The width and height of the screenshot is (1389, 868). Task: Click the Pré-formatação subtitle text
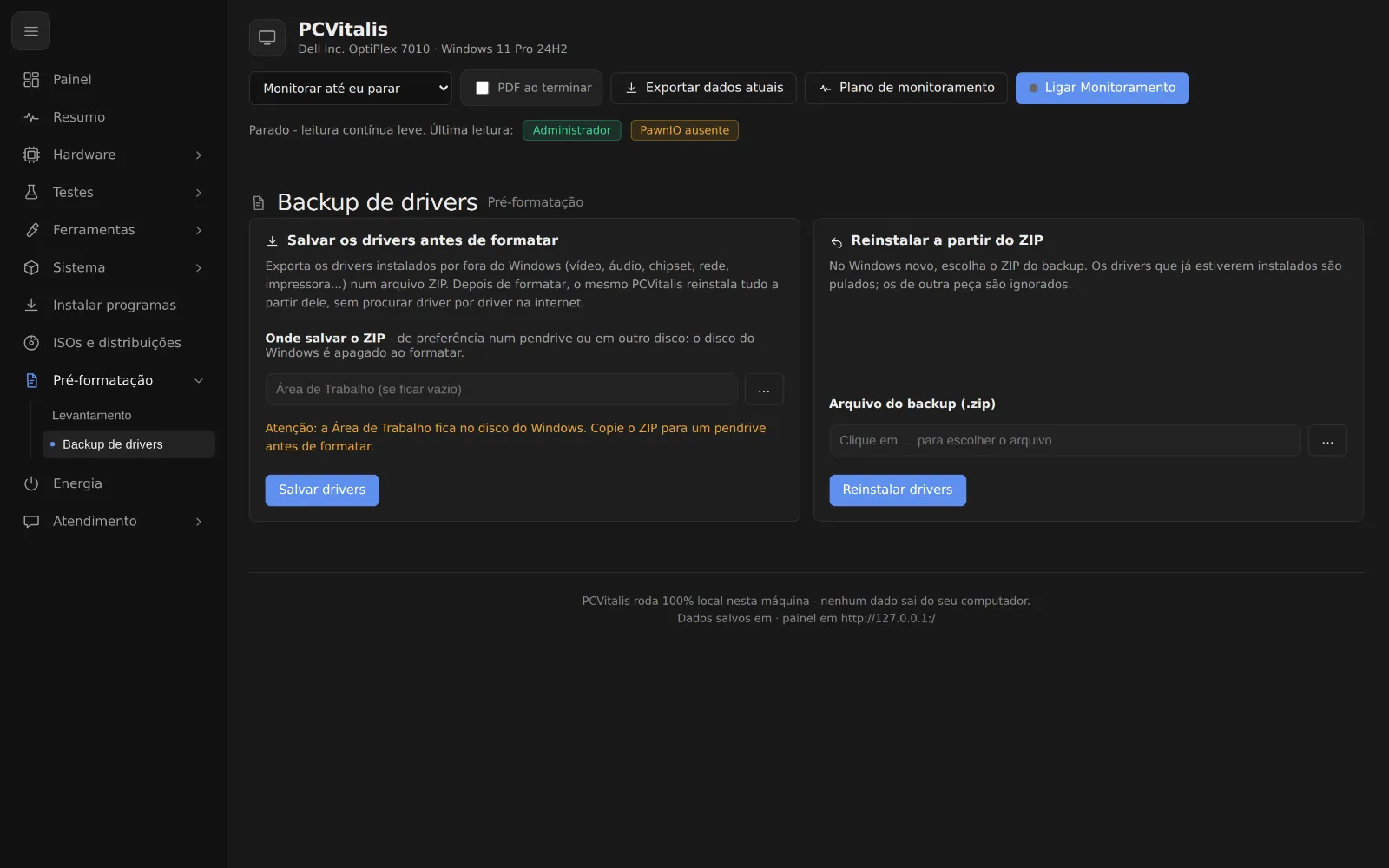tap(536, 202)
